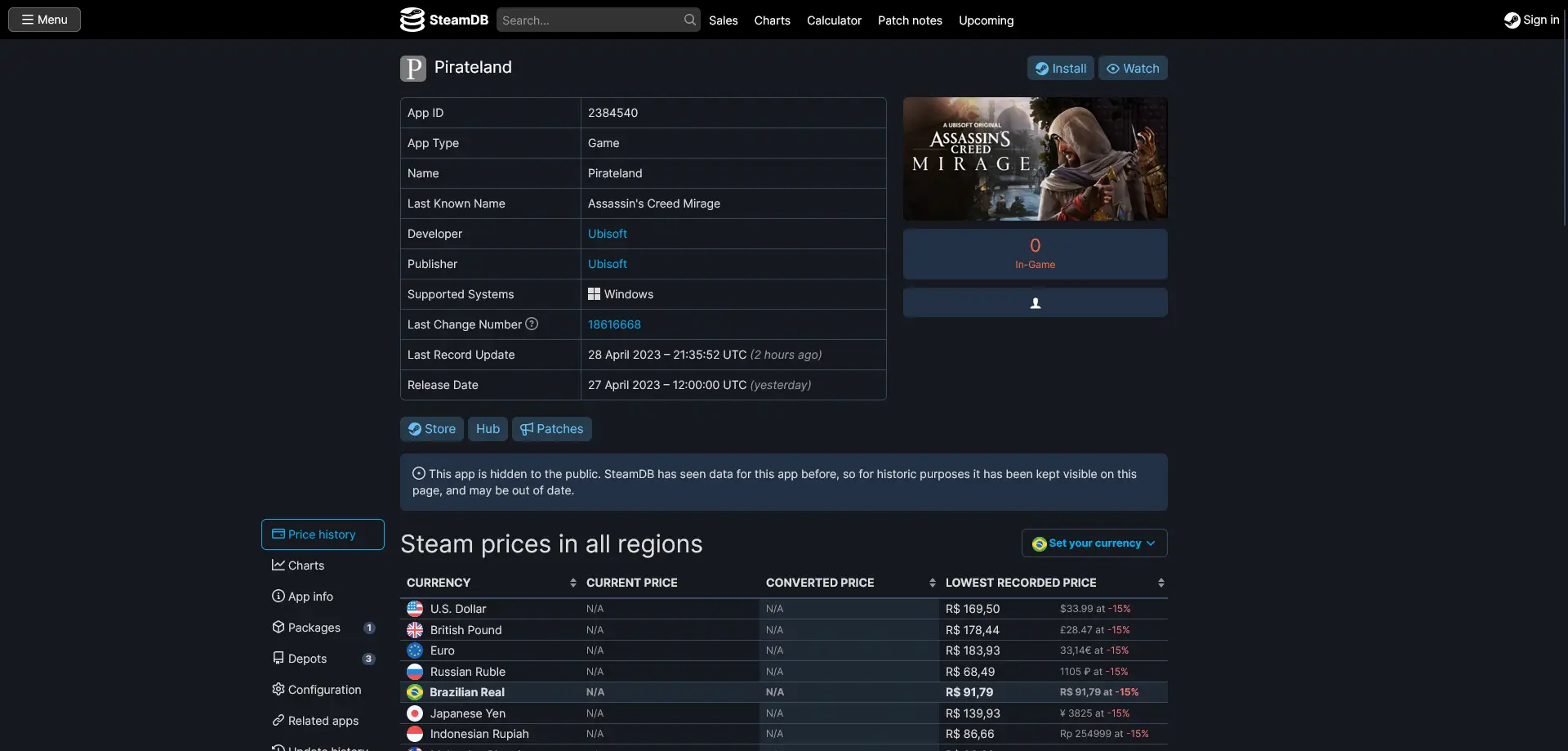The image size is (1568, 751).
Task: Expand the Set your currency dropdown
Action: (1094, 543)
